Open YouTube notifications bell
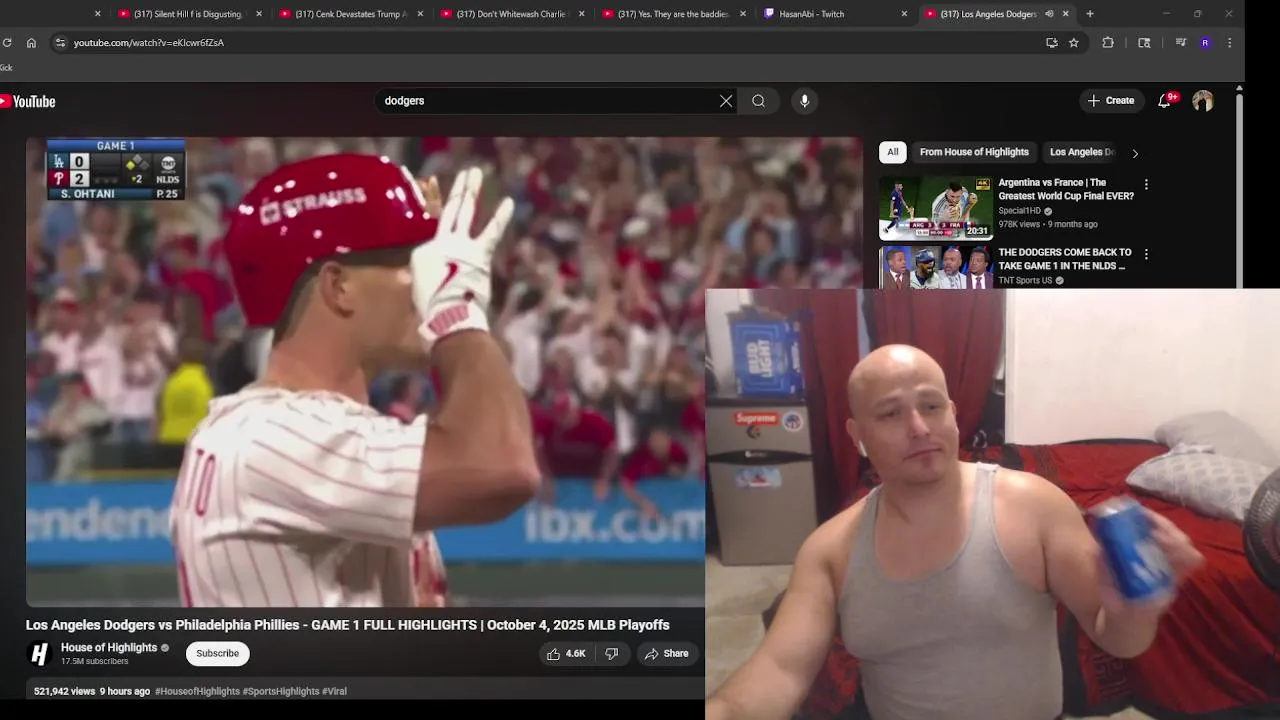The image size is (1280, 720). coord(1165,101)
